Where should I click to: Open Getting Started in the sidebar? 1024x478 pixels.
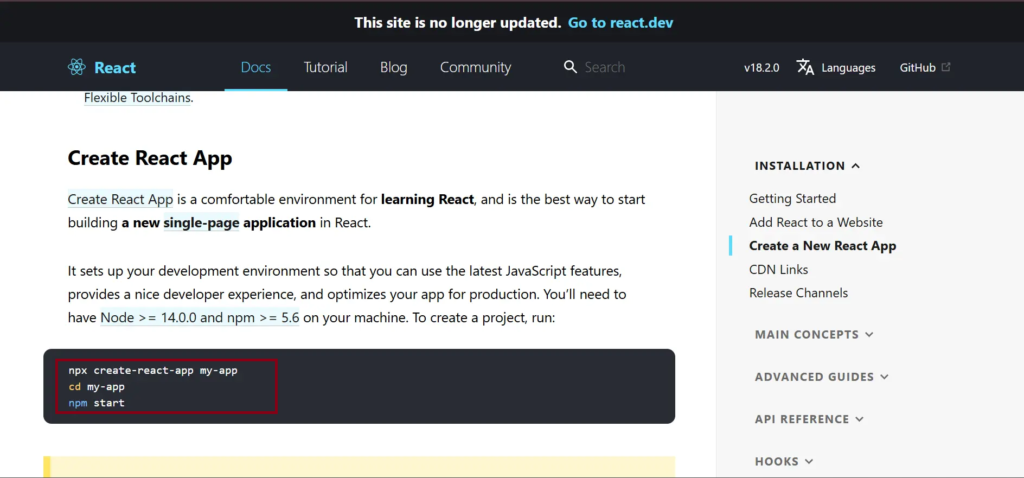coord(792,199)
